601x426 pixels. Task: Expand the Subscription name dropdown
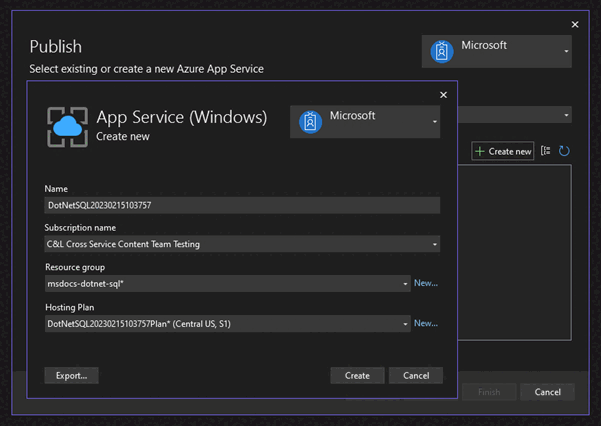click(x=435, y=244)
